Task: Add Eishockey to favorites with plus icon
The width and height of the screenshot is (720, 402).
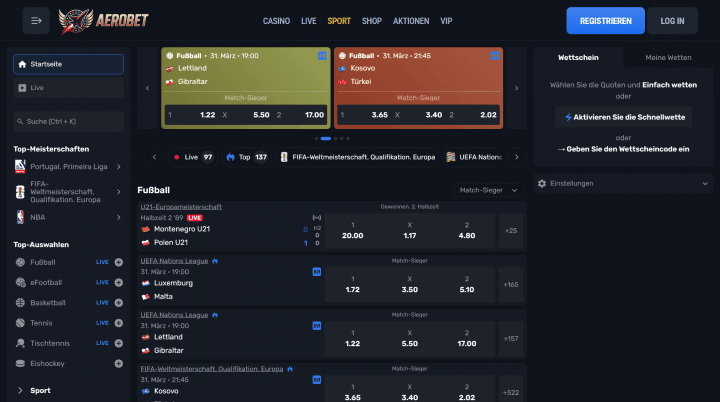Action: (x=119, y=363)
